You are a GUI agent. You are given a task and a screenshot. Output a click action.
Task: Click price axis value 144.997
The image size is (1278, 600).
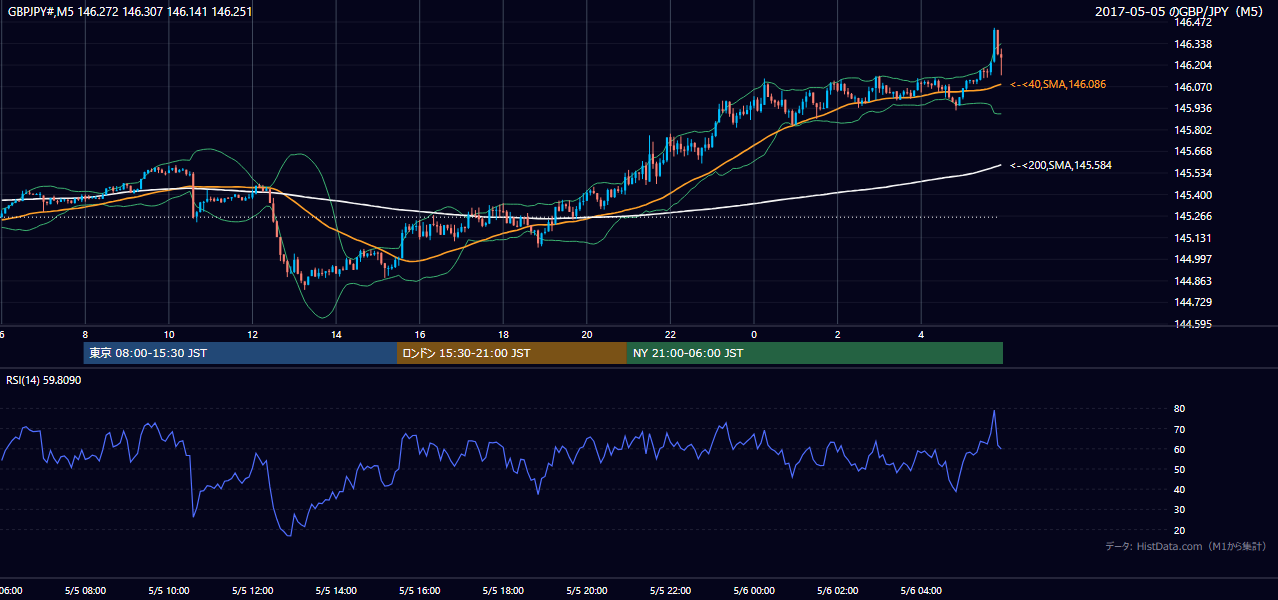1193,259
